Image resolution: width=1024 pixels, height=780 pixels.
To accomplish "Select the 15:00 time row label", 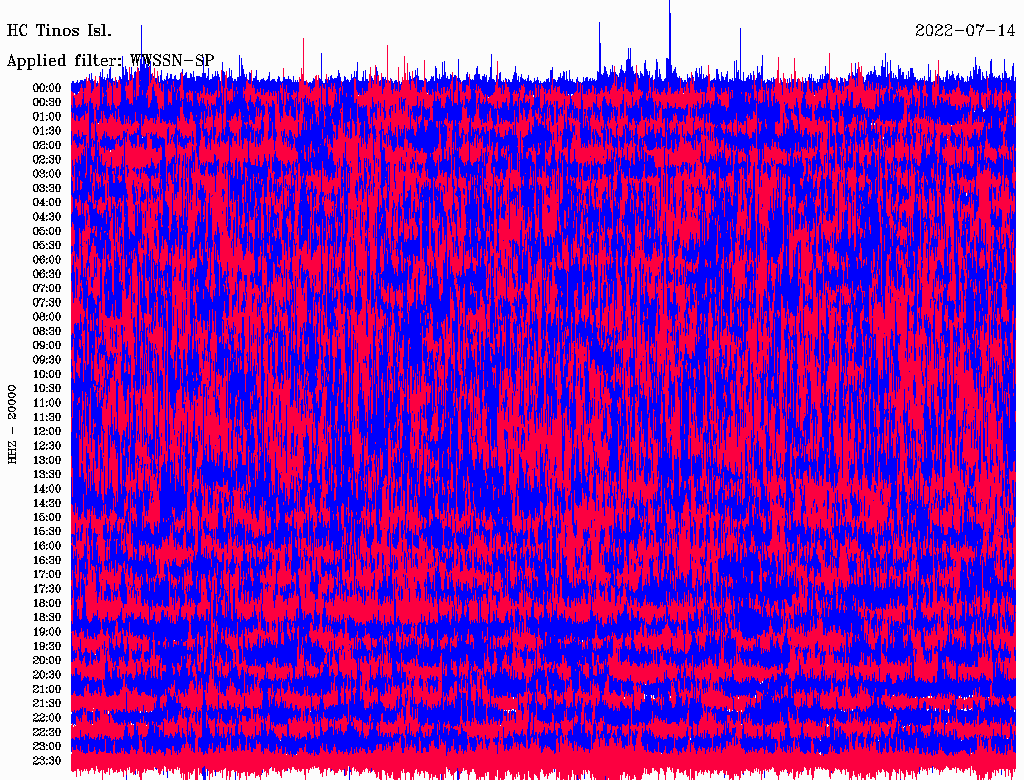I will (x=47, y=517).
